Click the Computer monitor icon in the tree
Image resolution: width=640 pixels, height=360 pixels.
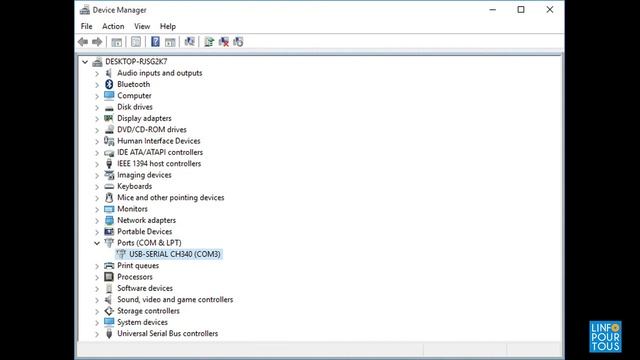(109, 96)
